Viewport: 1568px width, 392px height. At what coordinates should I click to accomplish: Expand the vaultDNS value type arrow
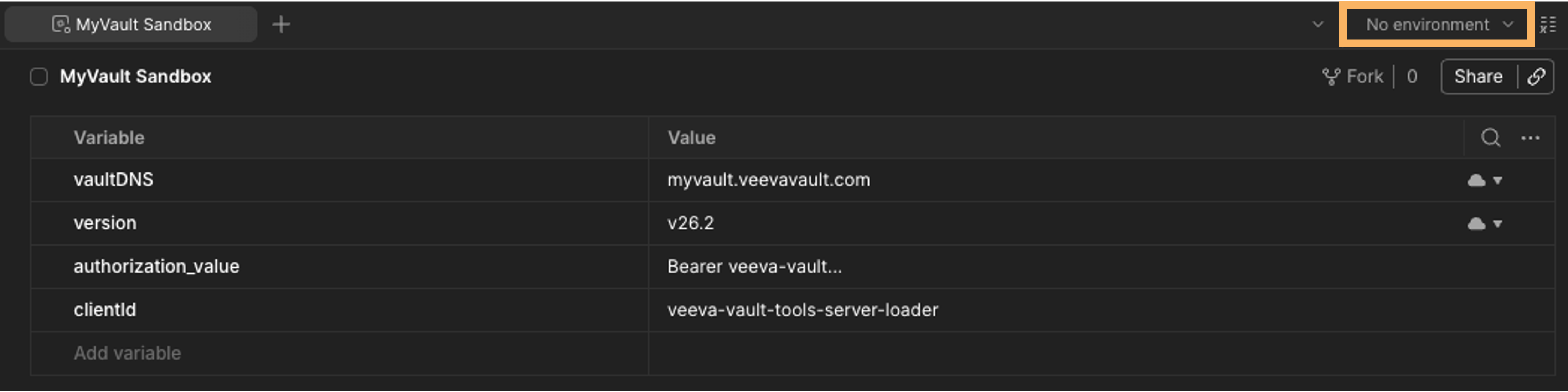pos(1497,180)
